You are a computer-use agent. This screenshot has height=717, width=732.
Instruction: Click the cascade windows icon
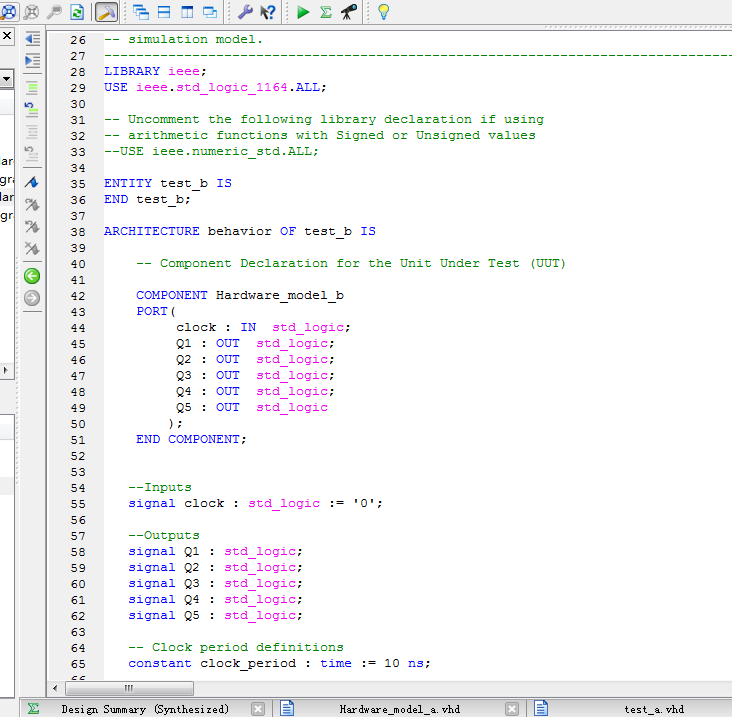click(x=141, y=12)
